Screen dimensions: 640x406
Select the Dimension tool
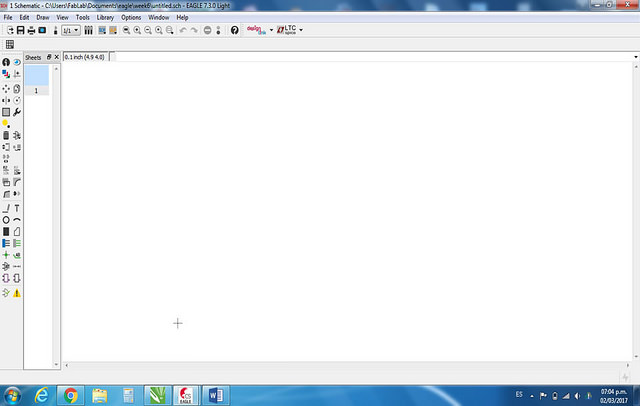coord(17,266)
